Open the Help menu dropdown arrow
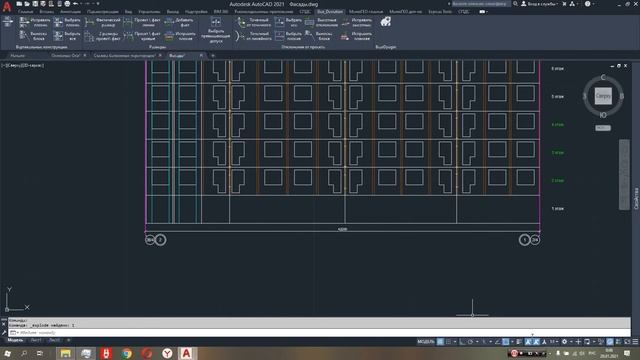Viewport: 640px width, 360px height. 594,4
